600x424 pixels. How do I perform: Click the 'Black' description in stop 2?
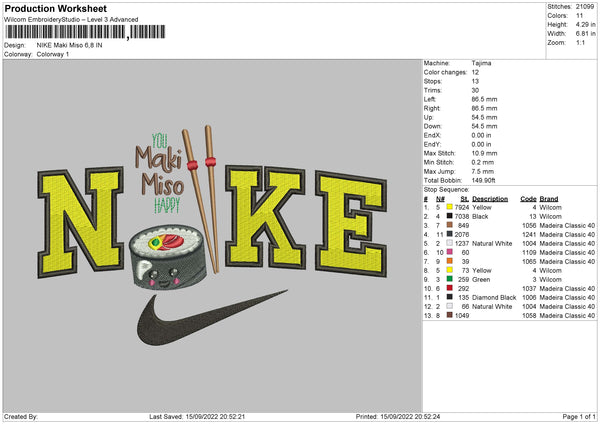480,216
